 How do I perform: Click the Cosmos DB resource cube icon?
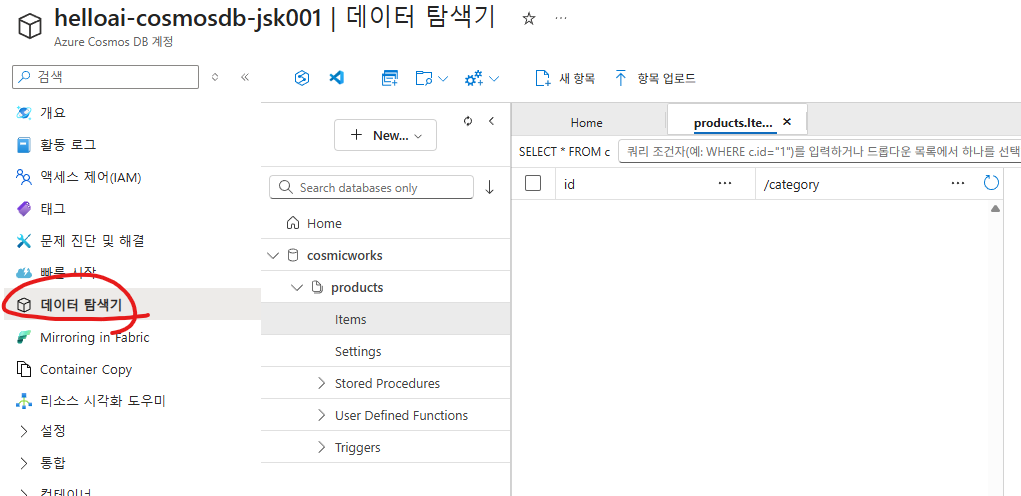click(29, 26)
